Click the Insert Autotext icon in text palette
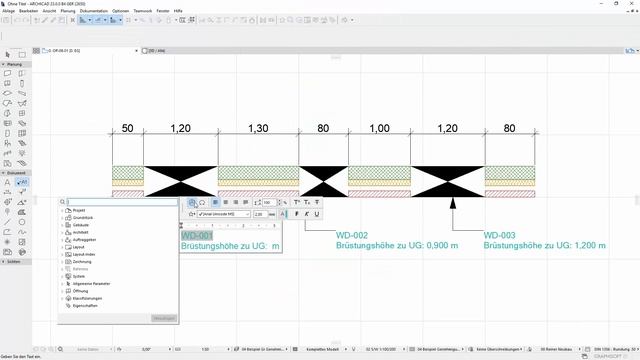 192,202
